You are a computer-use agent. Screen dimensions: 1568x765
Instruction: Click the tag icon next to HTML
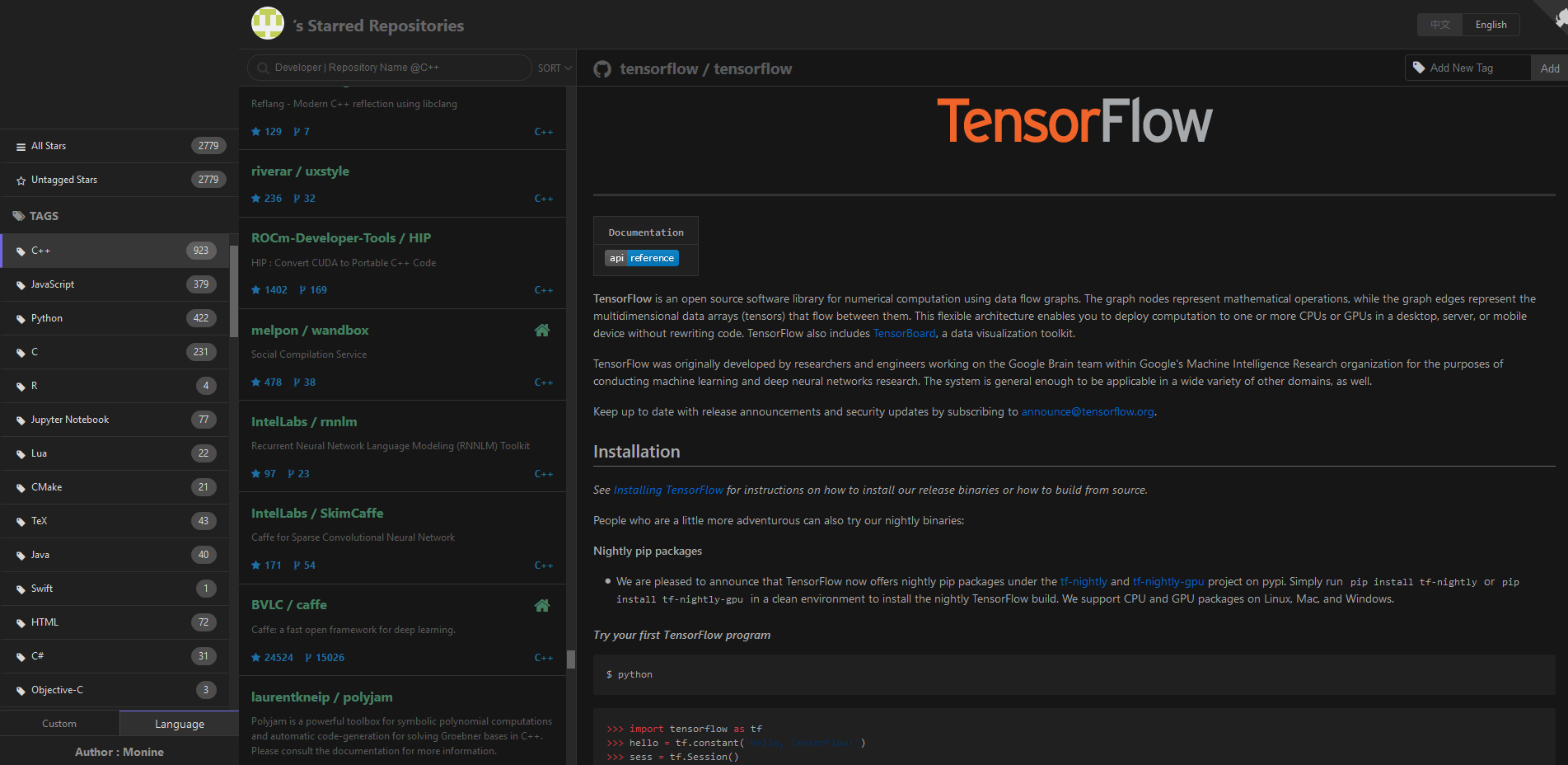(21, 623)
